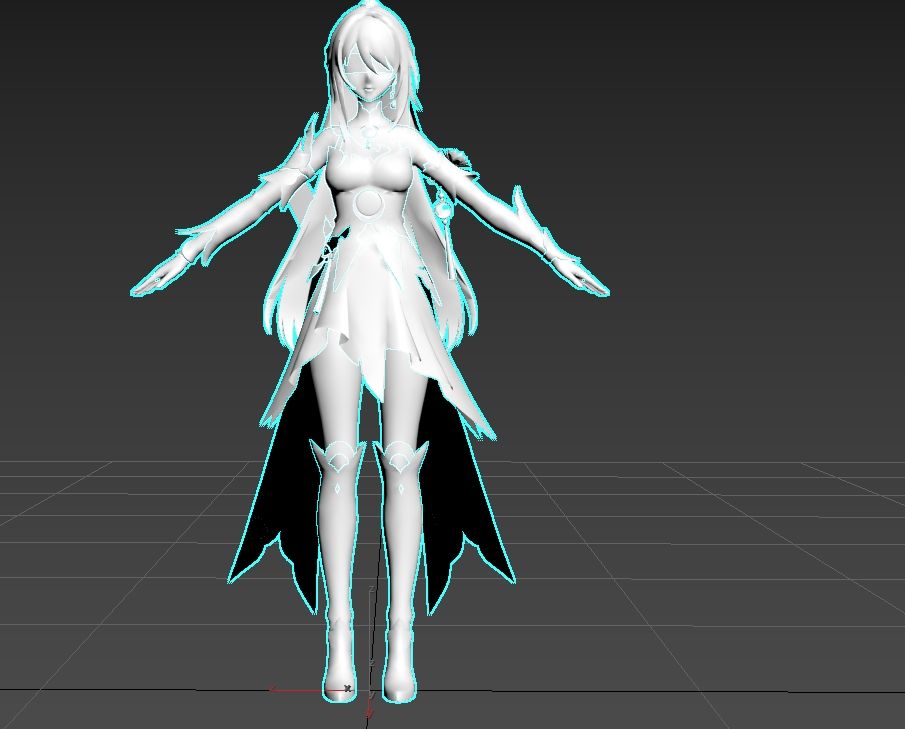Select the black cape tail on the left
Image resolution: width=905 pixels, height=729 pixels.
coord(265,520)
